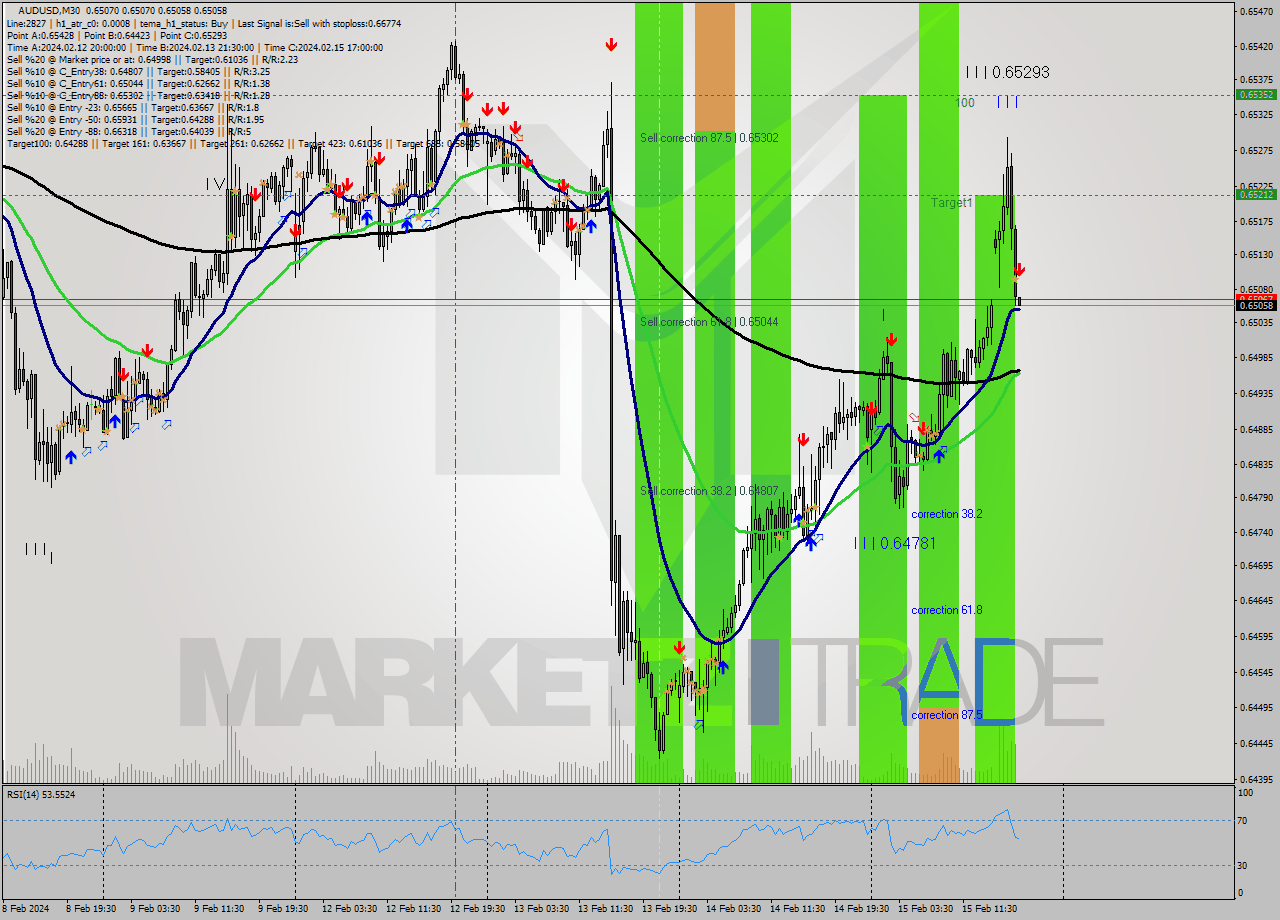Click the 0.64395 value on the price axis
Viewport: 1280px width, 920px height.
point(1255,779)
